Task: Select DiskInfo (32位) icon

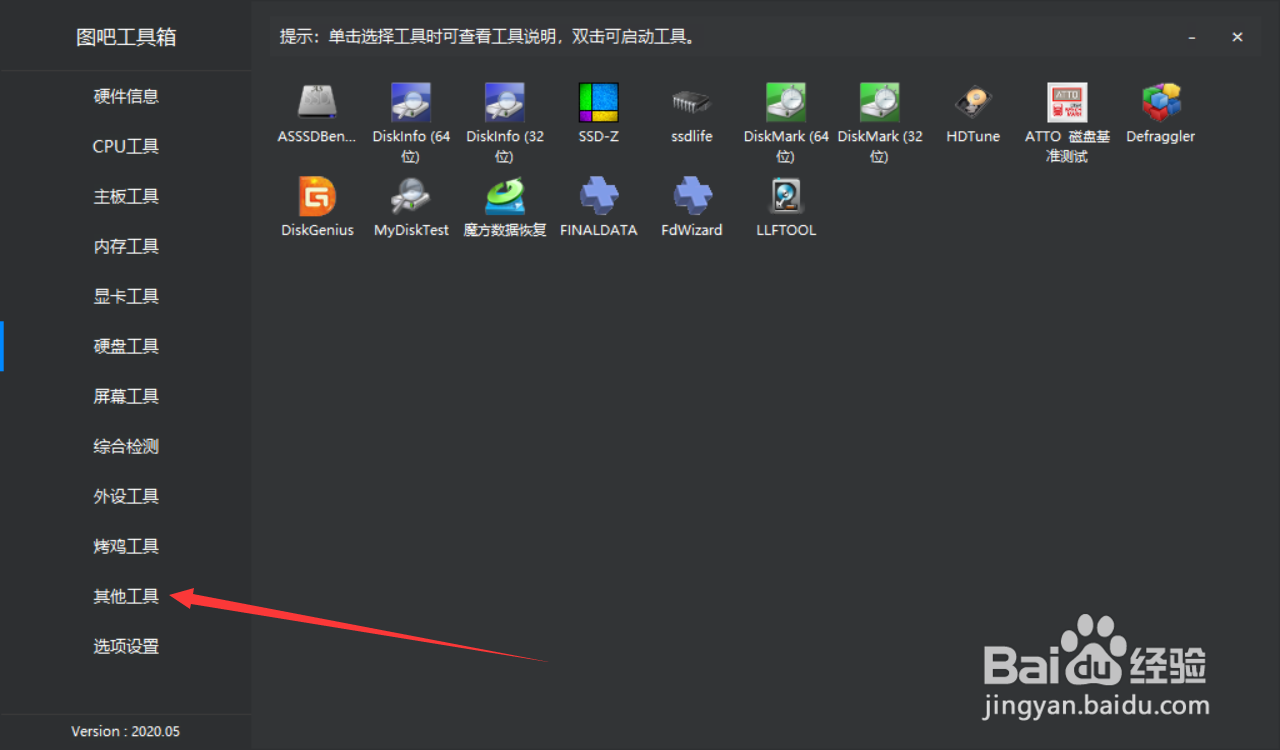Action: (x=505, y=103)
